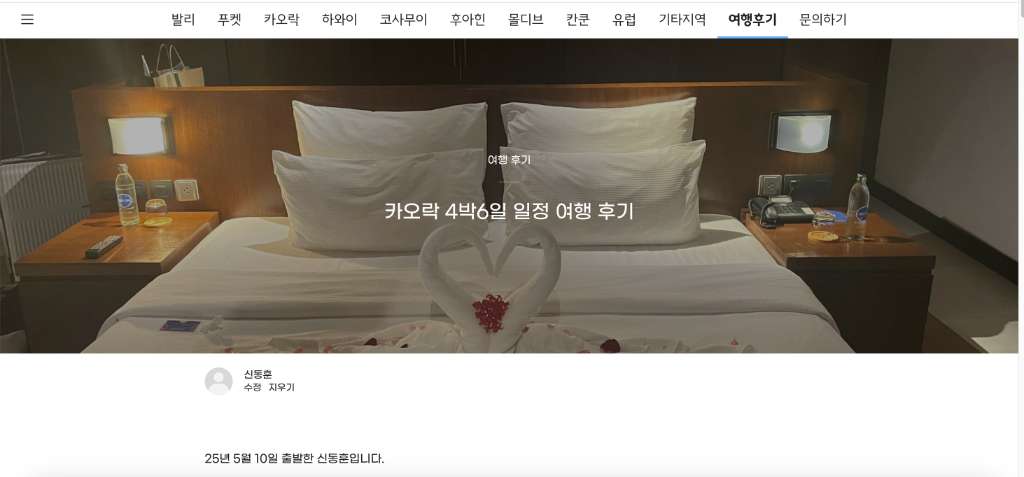Viewport: 1024px width, 477px height.
Task: Open the 문의하기 page
Action: click(823, 20)
